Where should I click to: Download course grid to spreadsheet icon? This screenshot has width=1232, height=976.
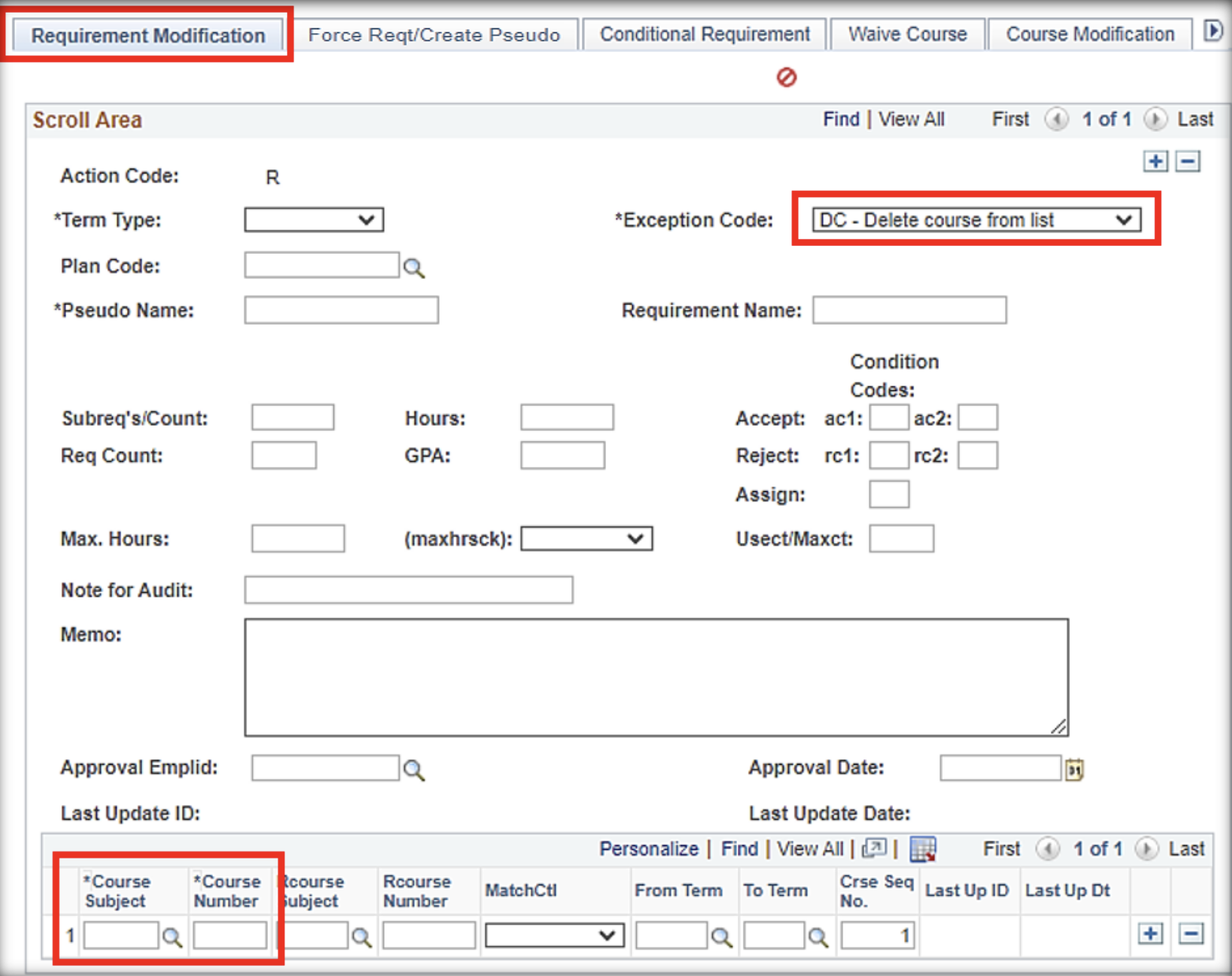point(922,849)
